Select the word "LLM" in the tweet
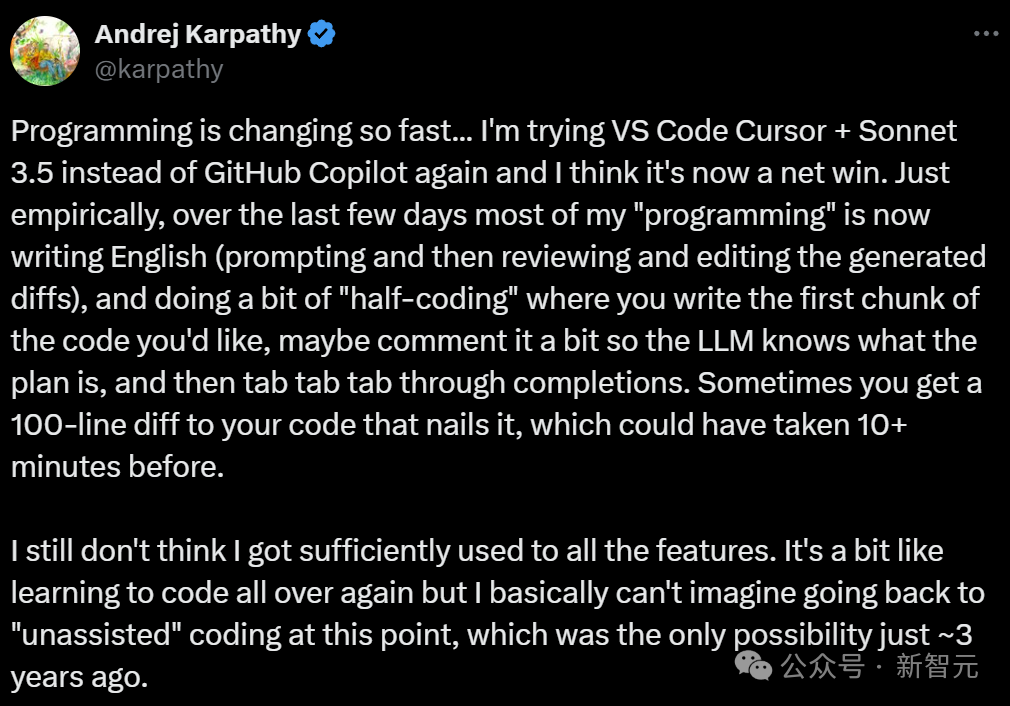 pos(725,341)
